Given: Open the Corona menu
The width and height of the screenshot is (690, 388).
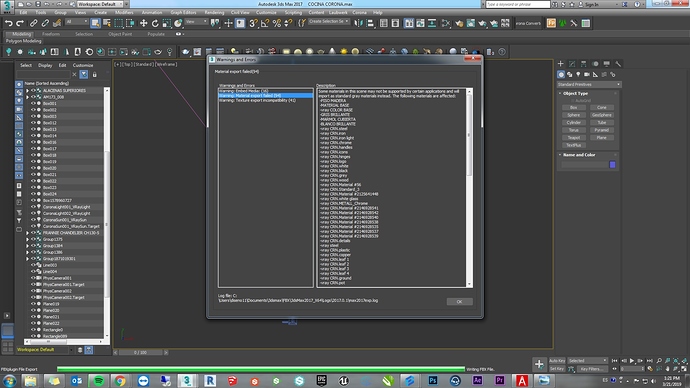Looking at the screenshot, I should pyautogui.click(x=360, y=12).
